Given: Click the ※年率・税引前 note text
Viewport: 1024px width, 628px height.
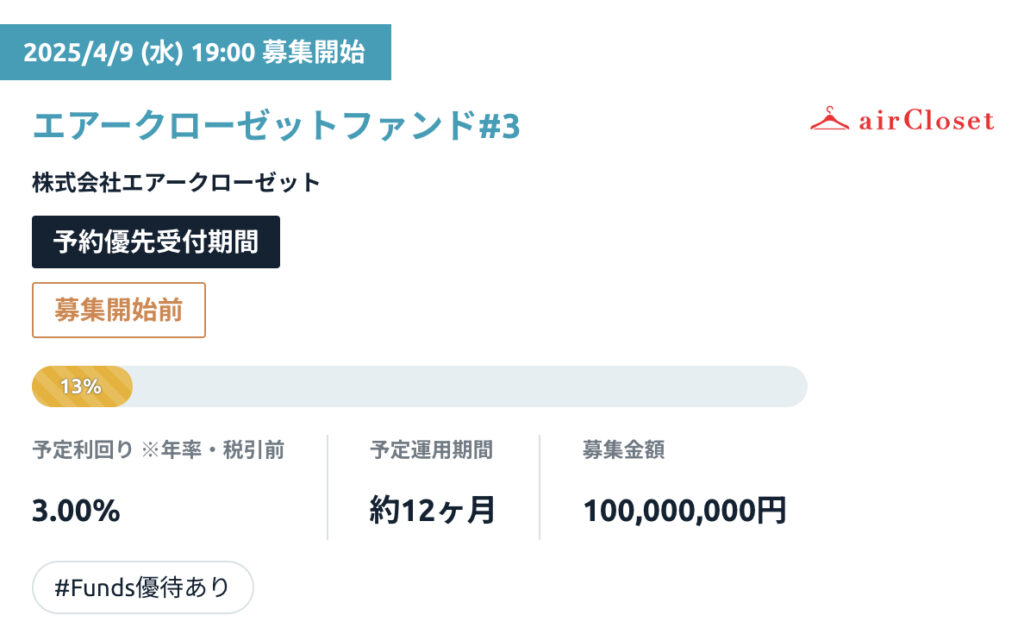Looking at the screenshot, I should pyautogui.click(x=213, y=450).
